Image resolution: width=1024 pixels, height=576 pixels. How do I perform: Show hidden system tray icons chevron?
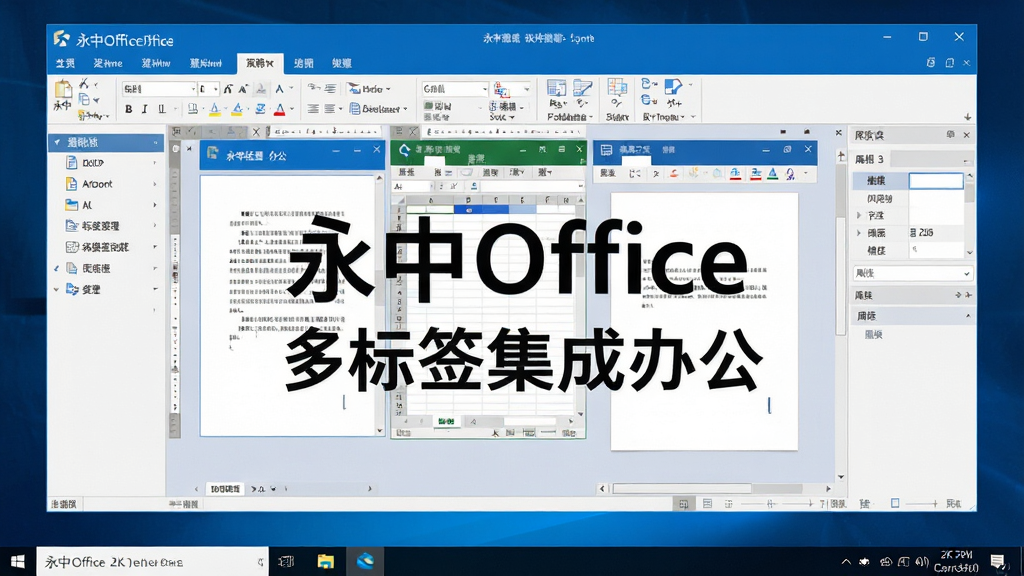846,562
